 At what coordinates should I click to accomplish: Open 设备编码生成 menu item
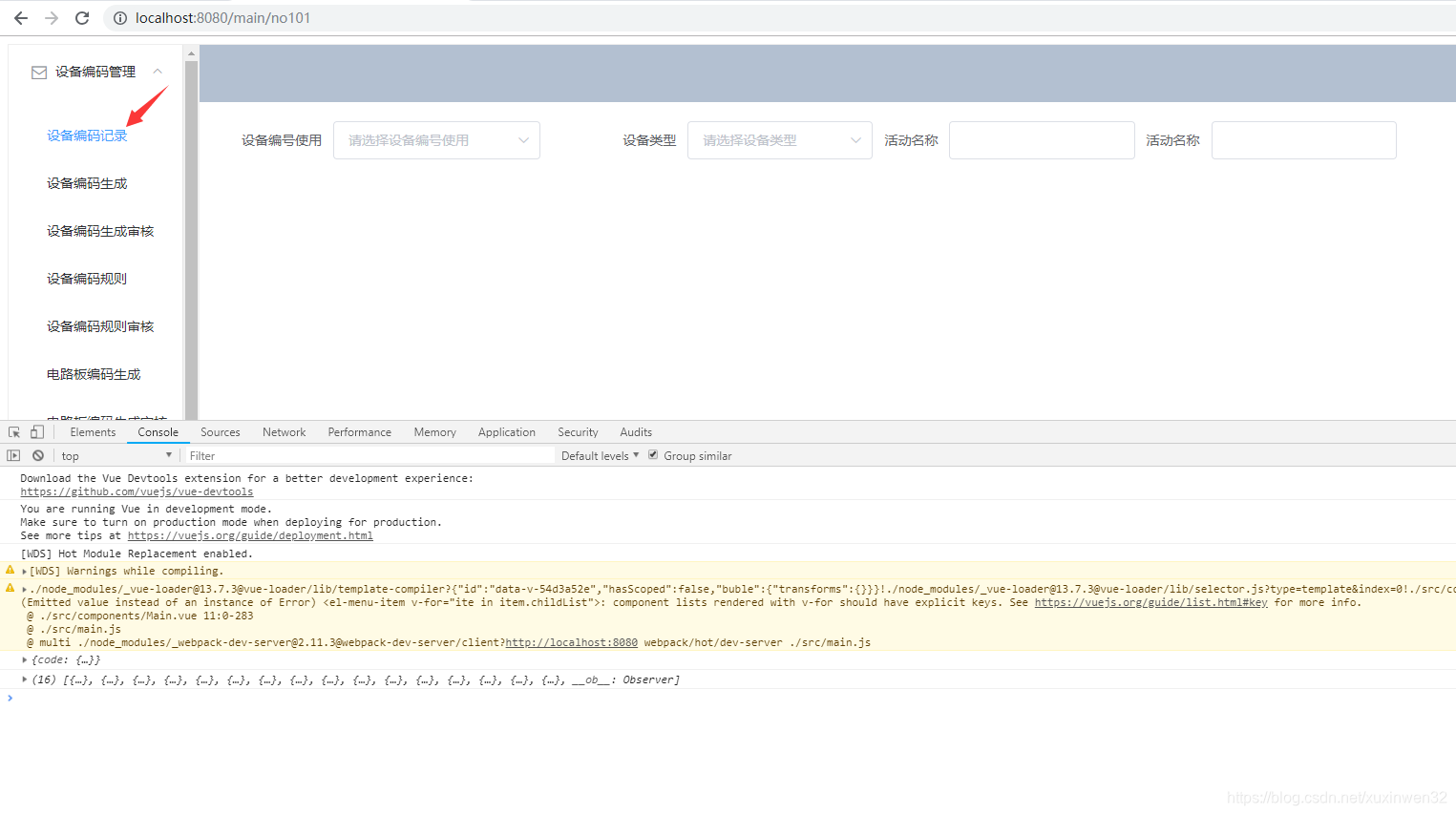87,183
